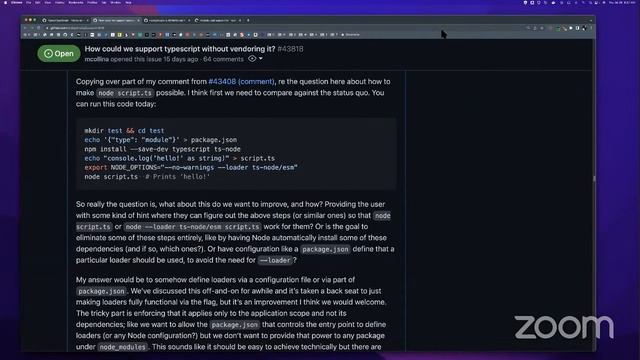Open the Apple menu

5,2
